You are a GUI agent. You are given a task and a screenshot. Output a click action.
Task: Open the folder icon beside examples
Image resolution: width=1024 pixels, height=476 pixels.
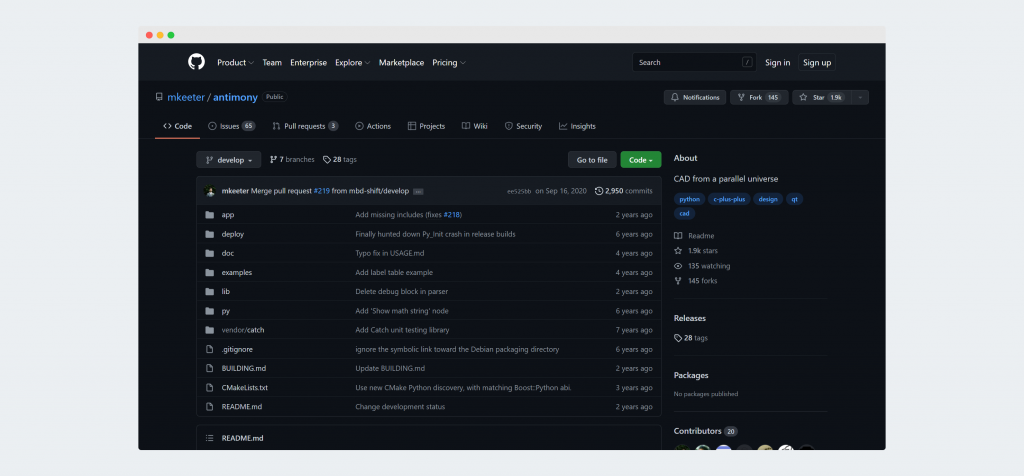(x=210, y=272)
